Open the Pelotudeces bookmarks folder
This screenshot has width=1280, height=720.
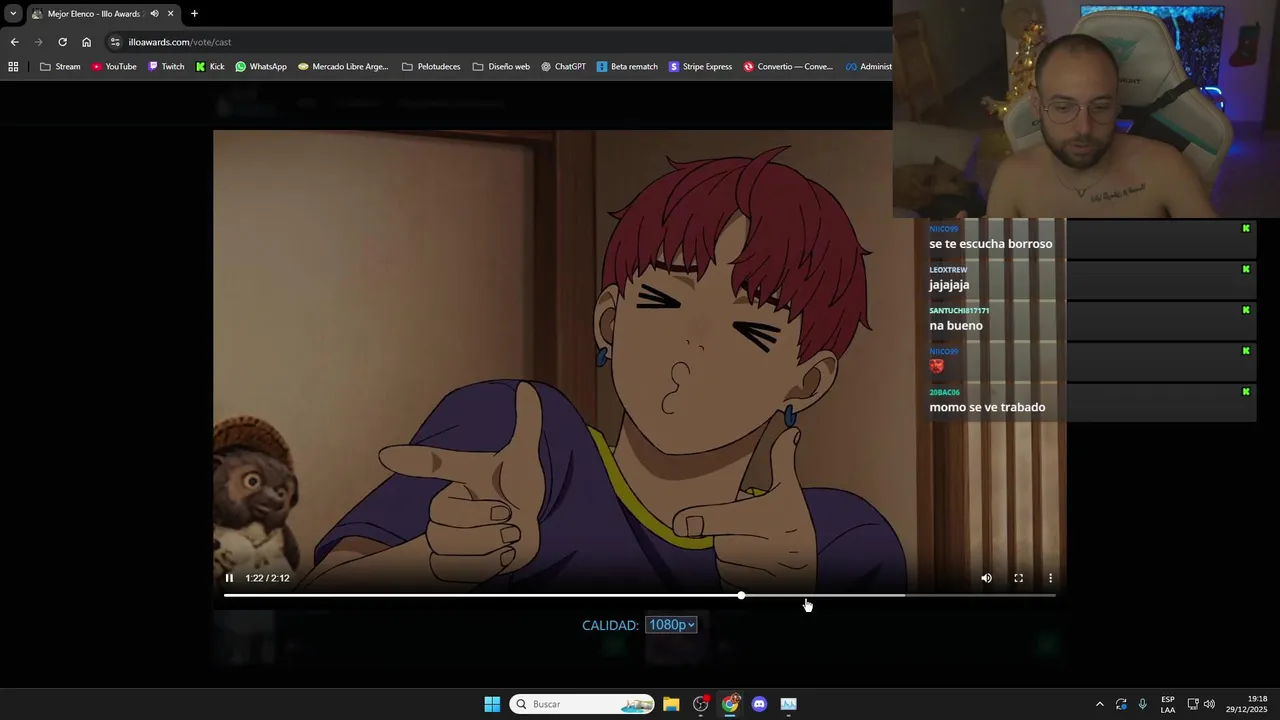431,67
